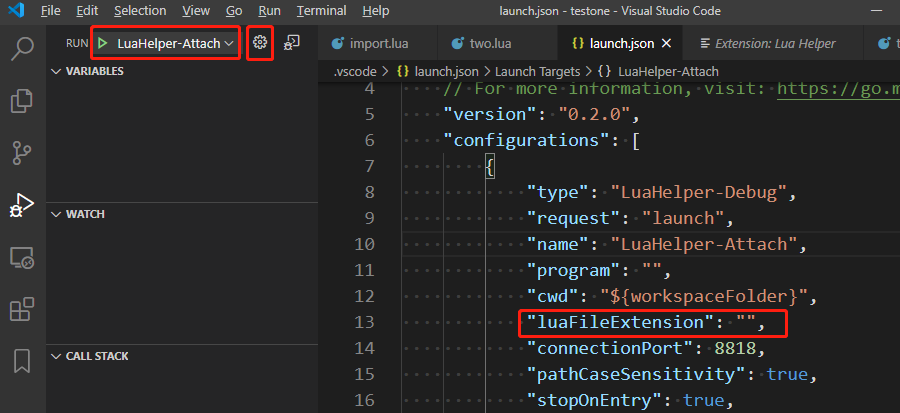Viewport: 900px width, 413px height.
Task: Click the "0.2.0" version value
Action: 595,114
